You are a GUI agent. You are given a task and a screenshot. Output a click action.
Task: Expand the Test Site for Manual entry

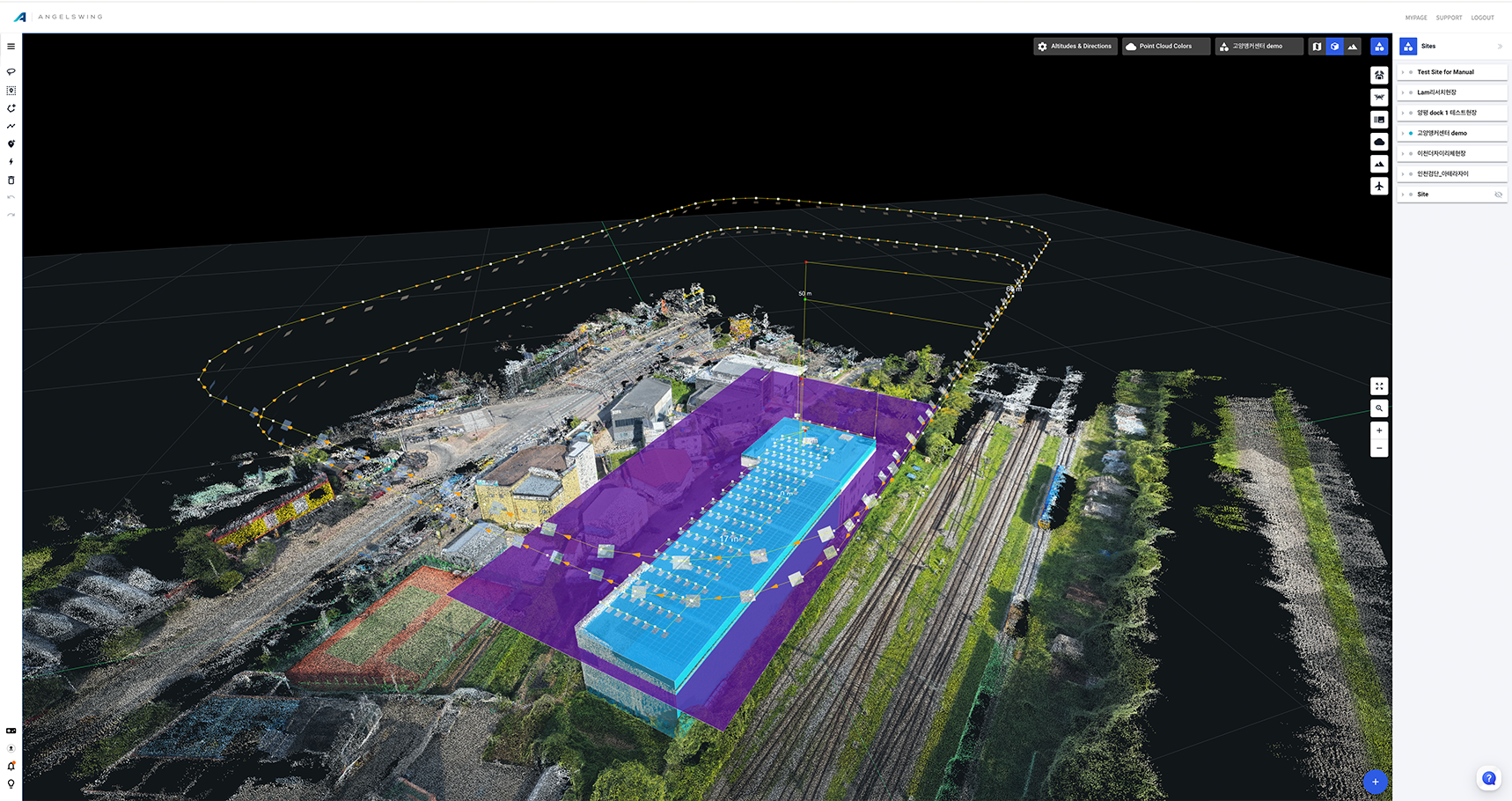click(1403, 72)
